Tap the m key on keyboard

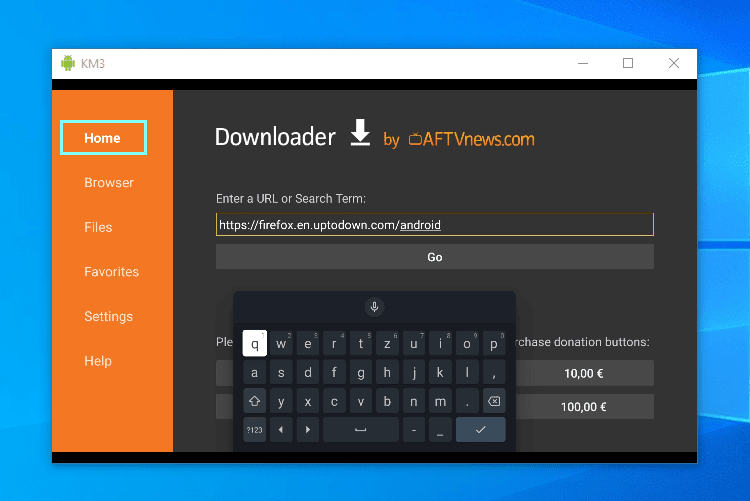click(x=441, y=401)
